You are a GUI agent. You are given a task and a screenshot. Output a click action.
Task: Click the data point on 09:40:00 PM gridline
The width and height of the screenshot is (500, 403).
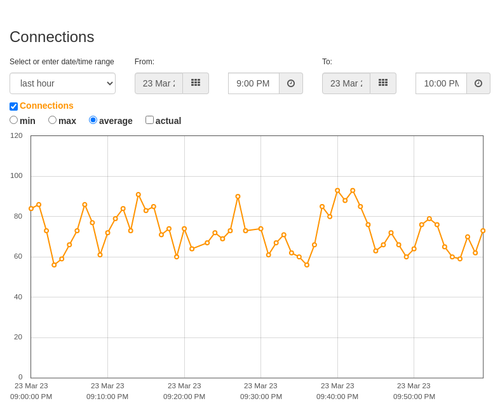pyautogui.click(x=337, y=191)
